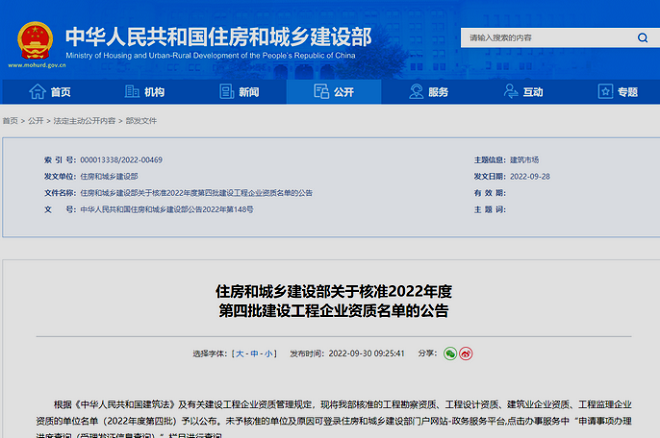The height and width of the screenshot is (438, 660).
Task: Set font size to medium (中)
Action: (254, 354)
